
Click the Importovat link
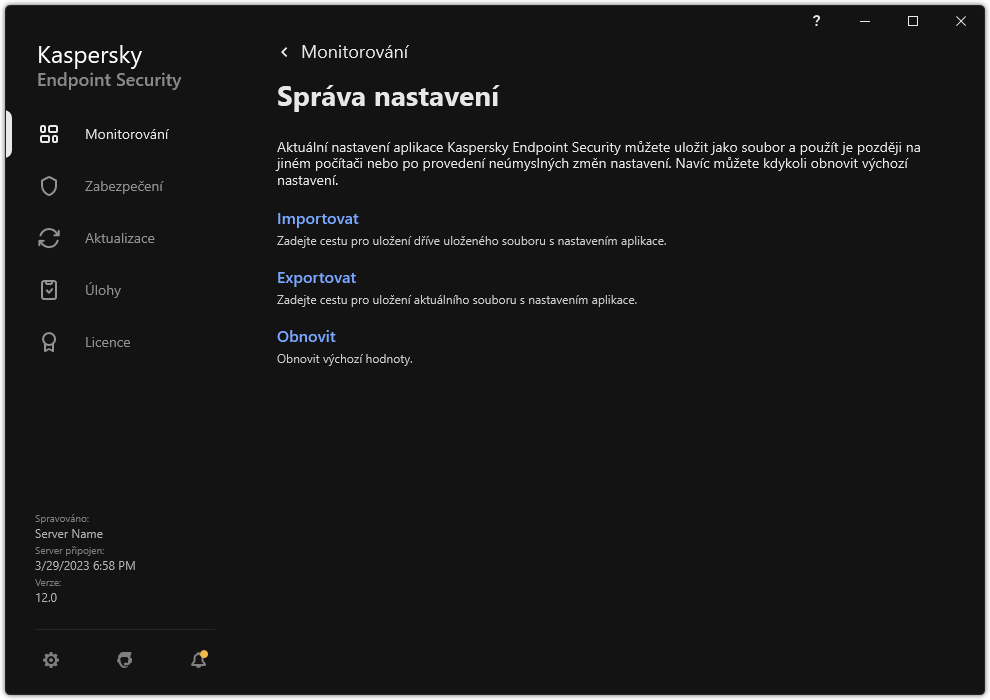point(318,218)
